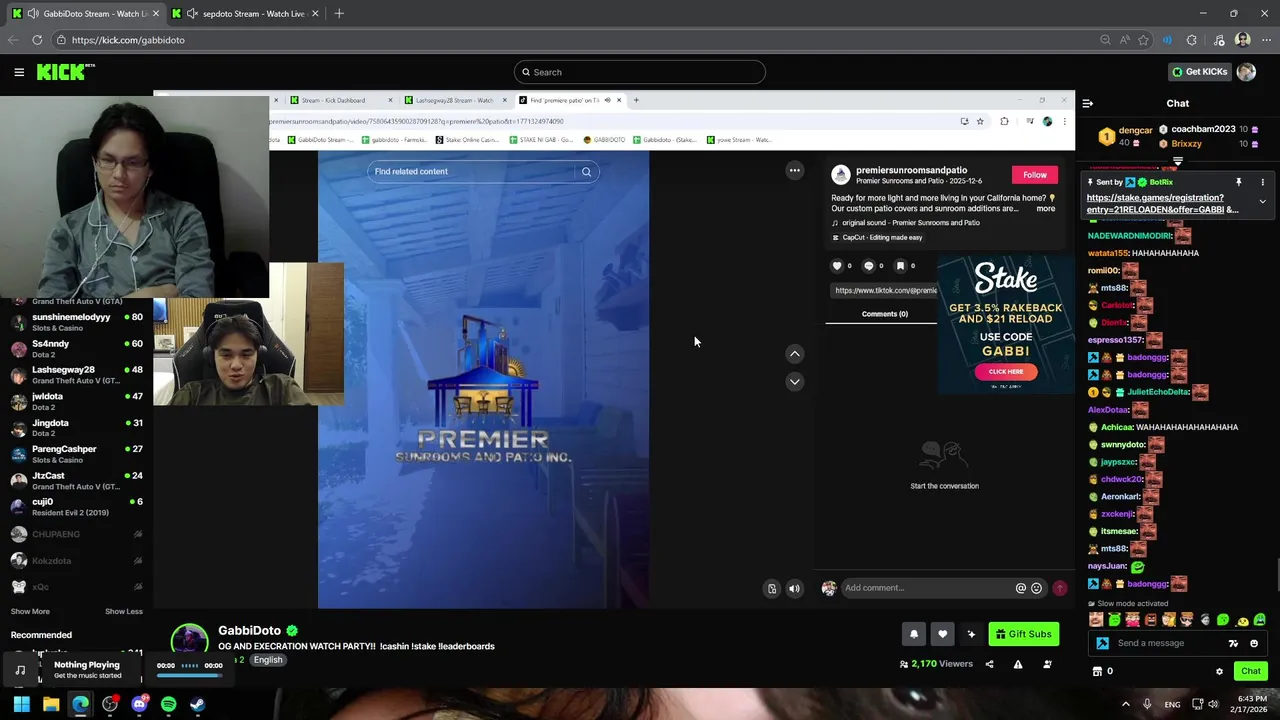Open File Explorer from the taskbar
The height and width of the screenshot is (720, 1280).
click(x=51, y=704)
